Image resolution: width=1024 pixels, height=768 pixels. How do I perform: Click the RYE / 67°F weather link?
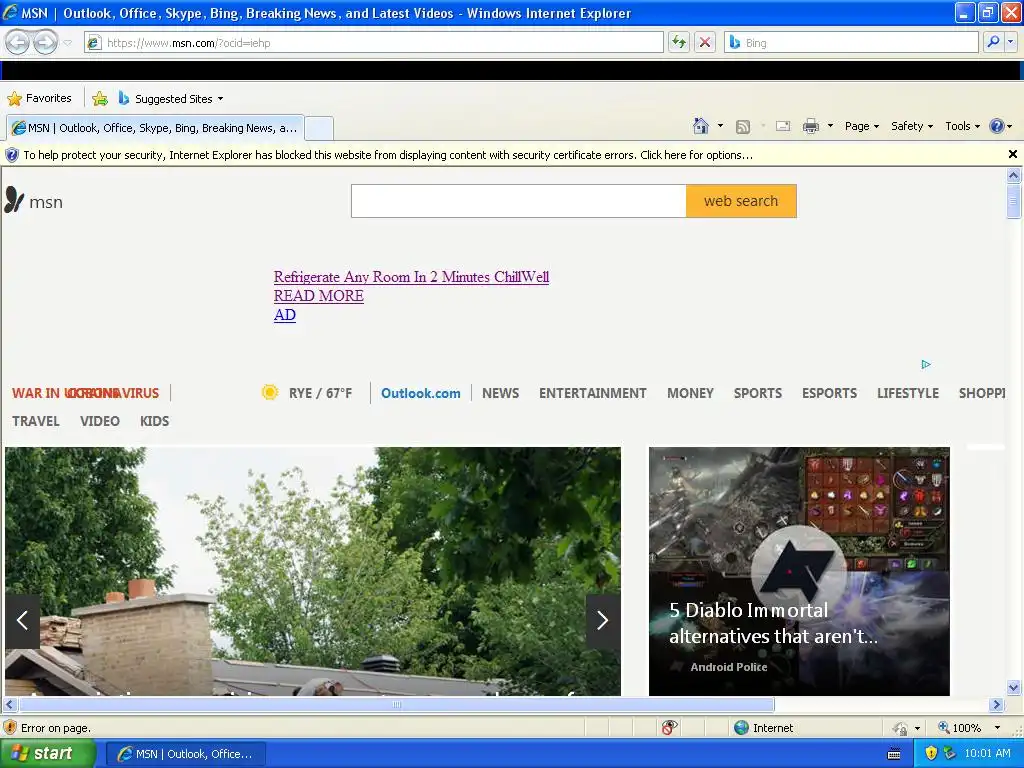pyautogui.click(x=320, y=393)
